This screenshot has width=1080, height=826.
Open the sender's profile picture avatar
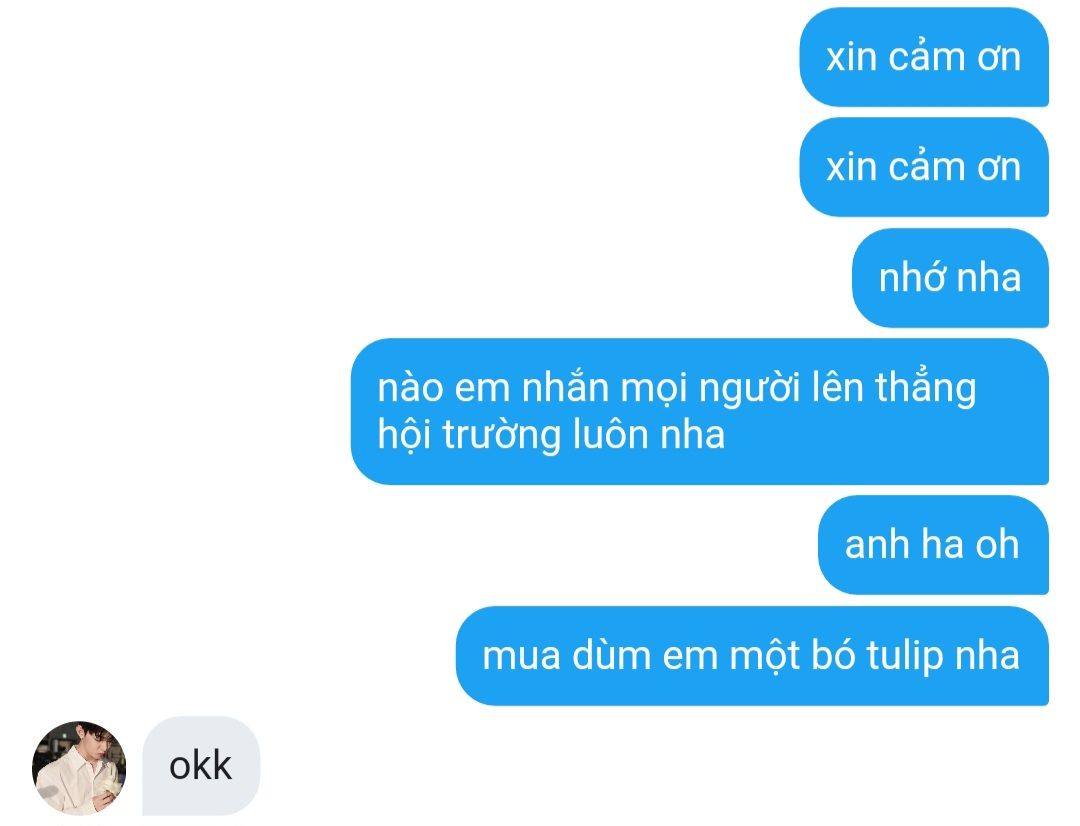pyautogui.click(x=79, y=767)
